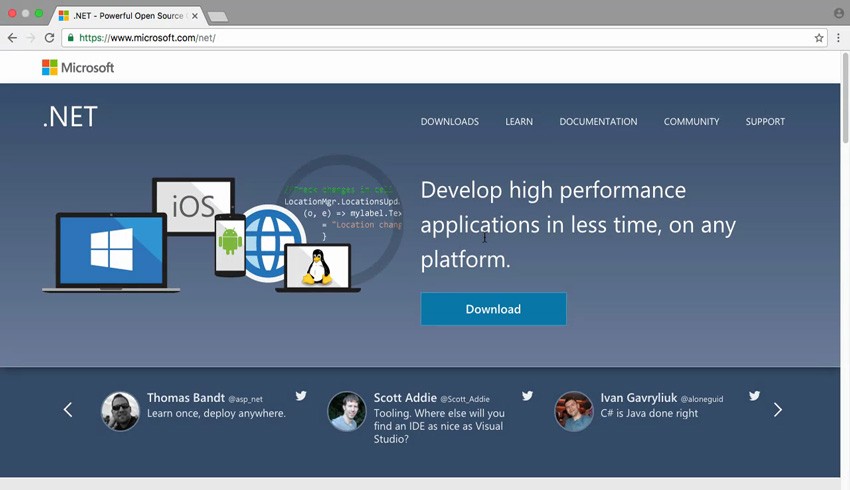This screenshot has width=850, height=490.
Task: Click the page vertical scrollbar
Action: click(845, 98)
